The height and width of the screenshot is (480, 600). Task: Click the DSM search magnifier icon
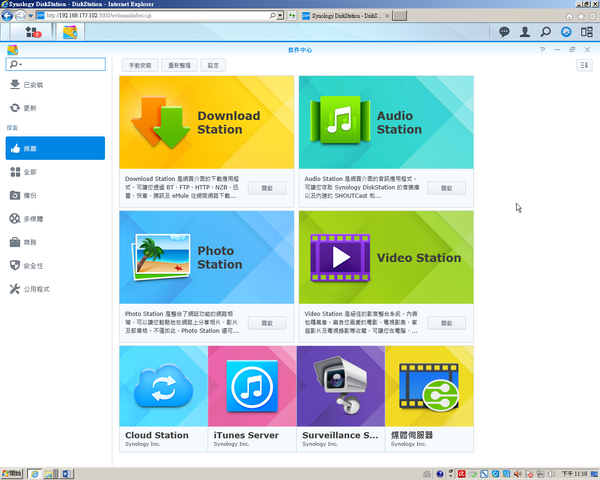tap(546, 32)
